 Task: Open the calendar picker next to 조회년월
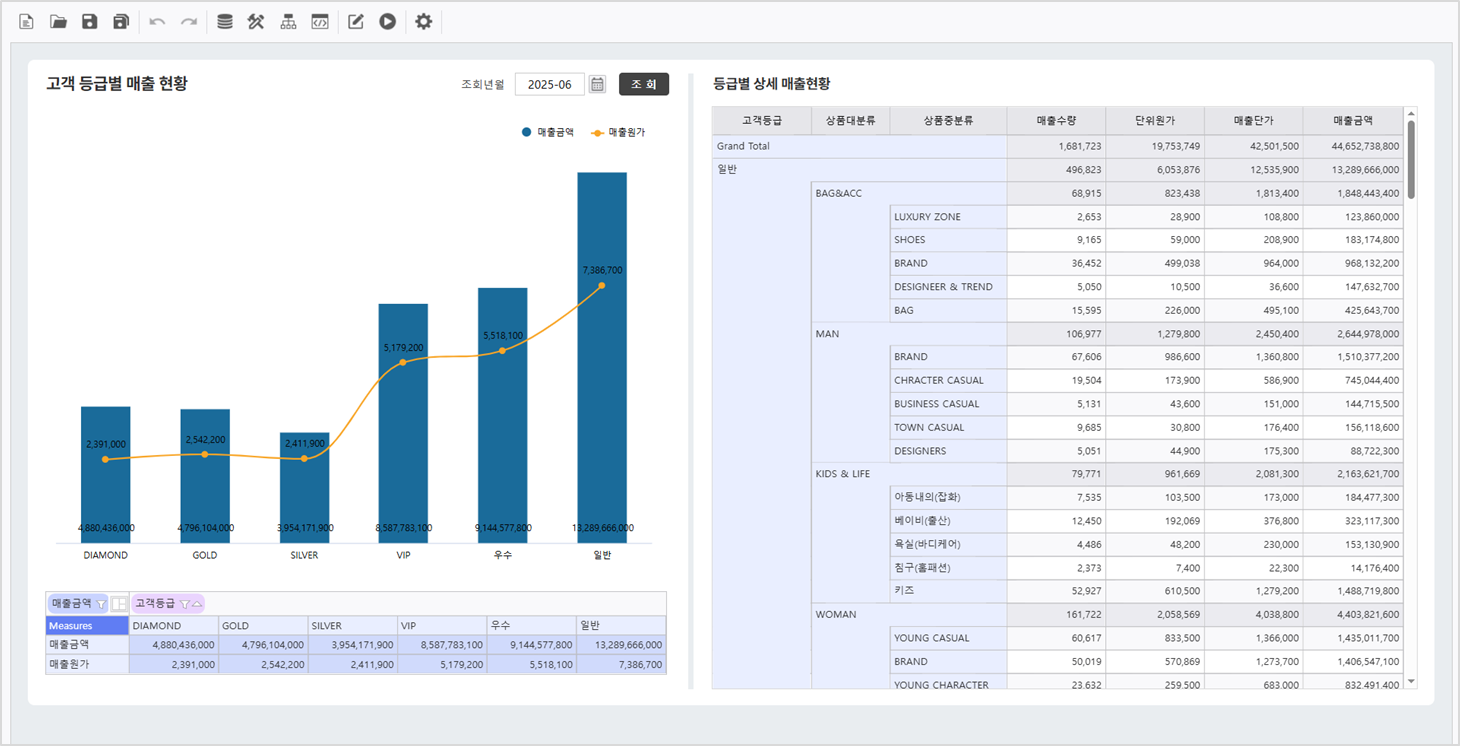coord(597,84)
